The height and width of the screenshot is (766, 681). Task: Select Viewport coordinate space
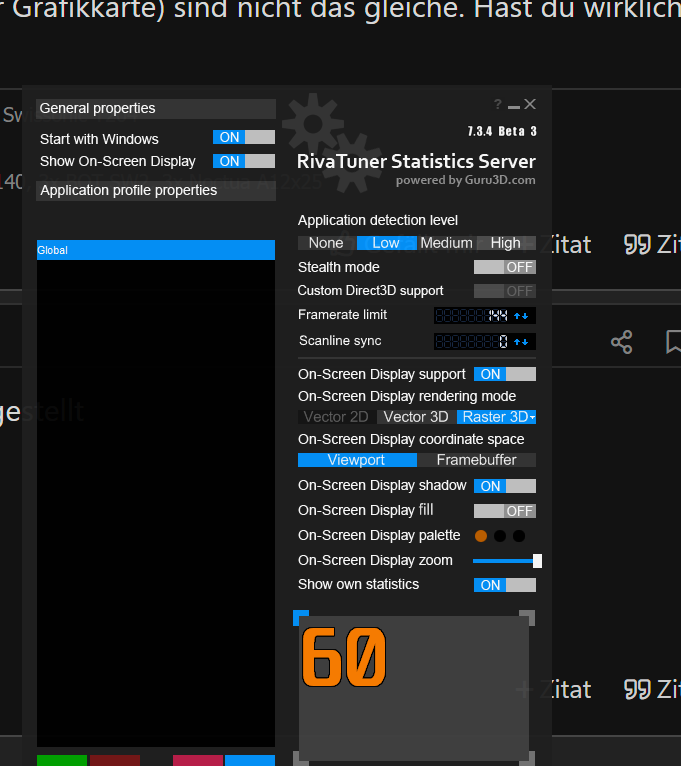[x=357, y=460]
